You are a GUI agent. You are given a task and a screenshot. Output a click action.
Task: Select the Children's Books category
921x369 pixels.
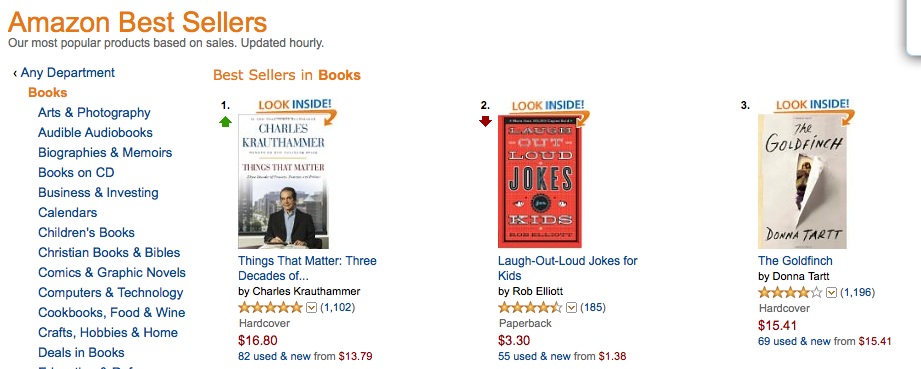[x=86, y=233]
